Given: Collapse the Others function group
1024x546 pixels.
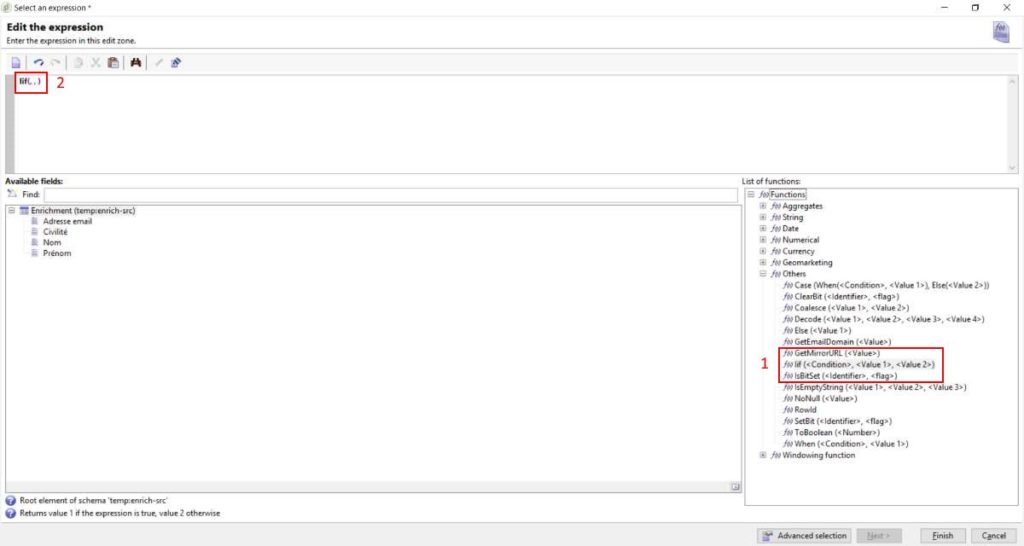Looking at the screenshot, I should (762, 274).
